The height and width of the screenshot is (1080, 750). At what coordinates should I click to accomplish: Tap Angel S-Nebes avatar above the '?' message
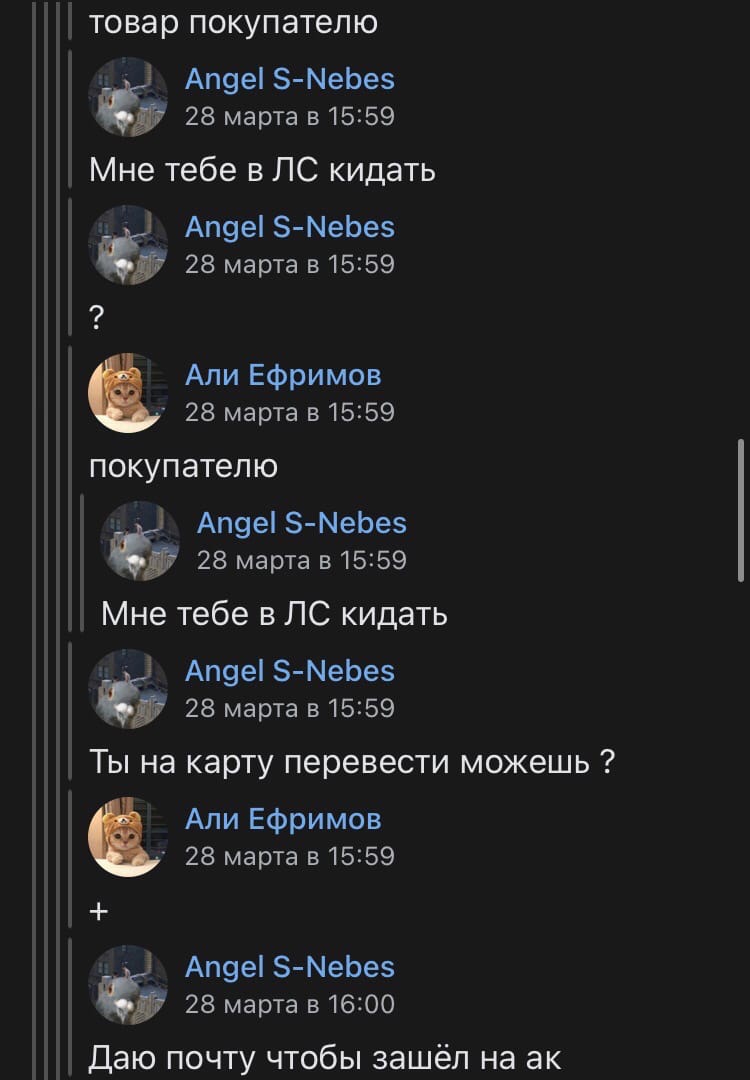pyautogui.click(x=128, y=245)
